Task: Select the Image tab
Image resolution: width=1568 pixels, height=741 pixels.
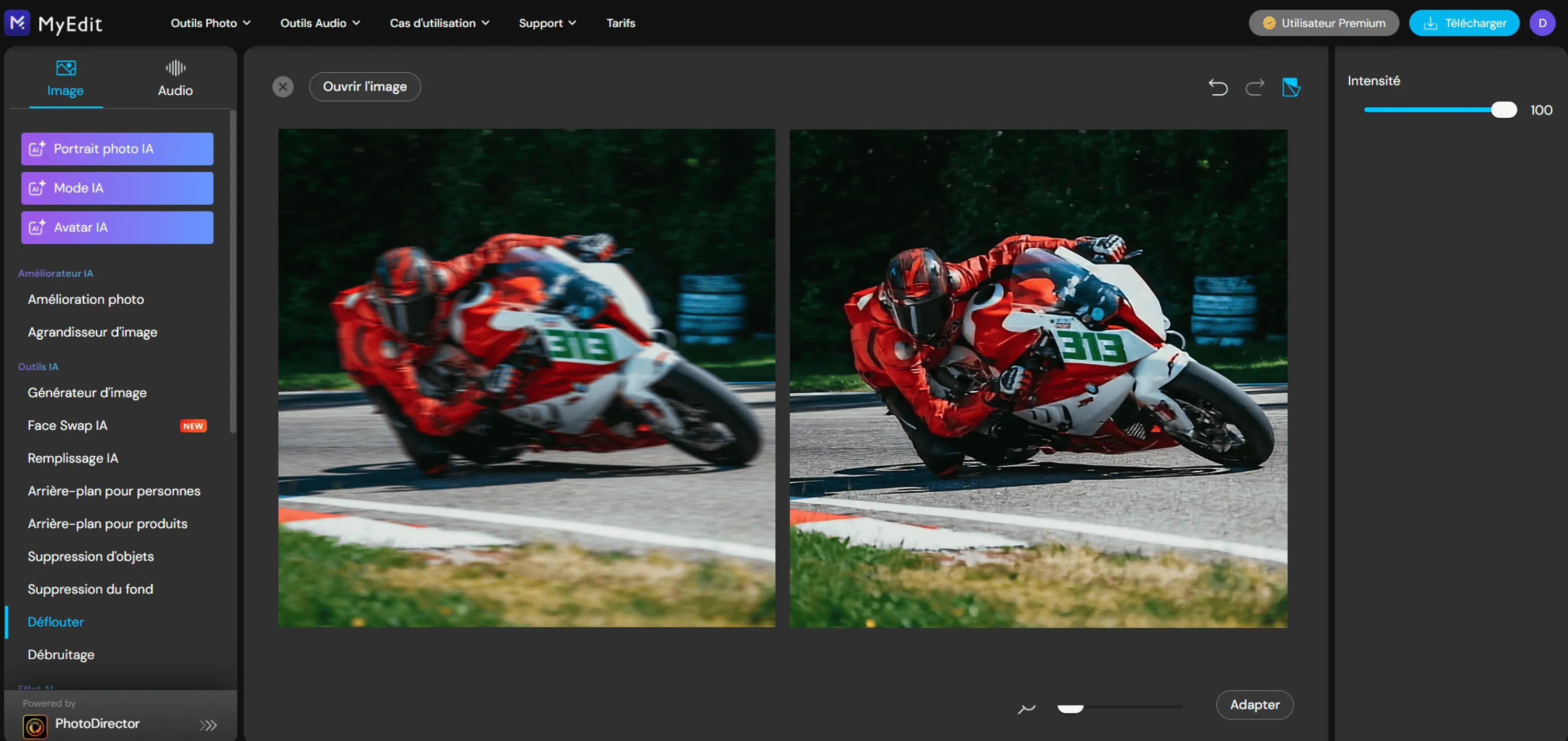Action: pos(65,79)
